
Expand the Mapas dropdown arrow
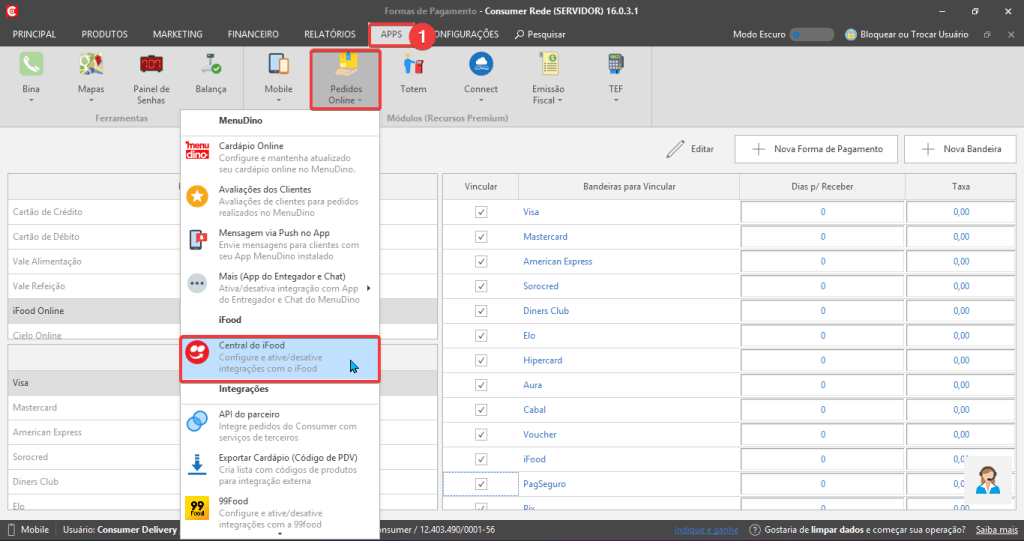coord(91,101)
